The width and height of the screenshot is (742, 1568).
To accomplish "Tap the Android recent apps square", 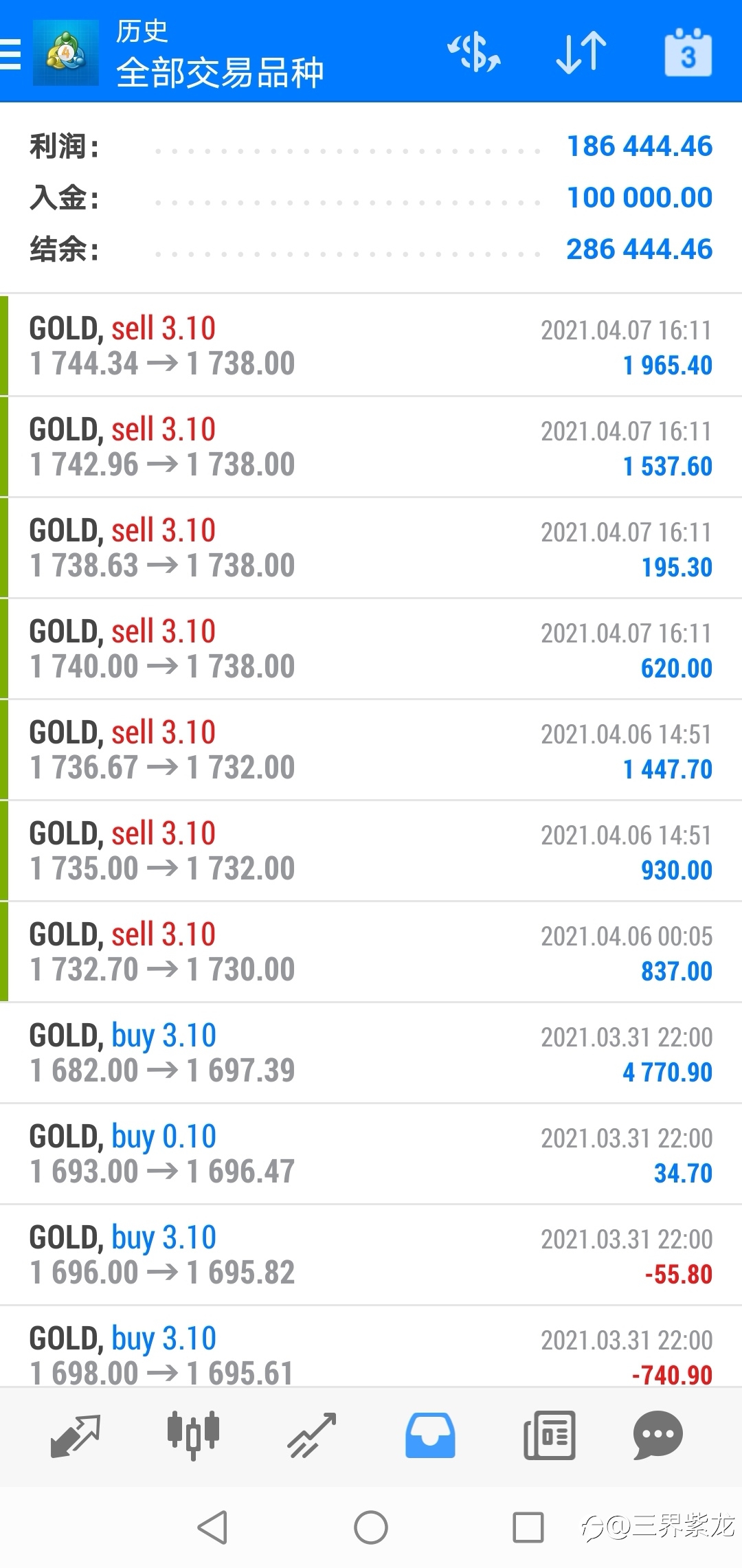I will click(528, 1528).
